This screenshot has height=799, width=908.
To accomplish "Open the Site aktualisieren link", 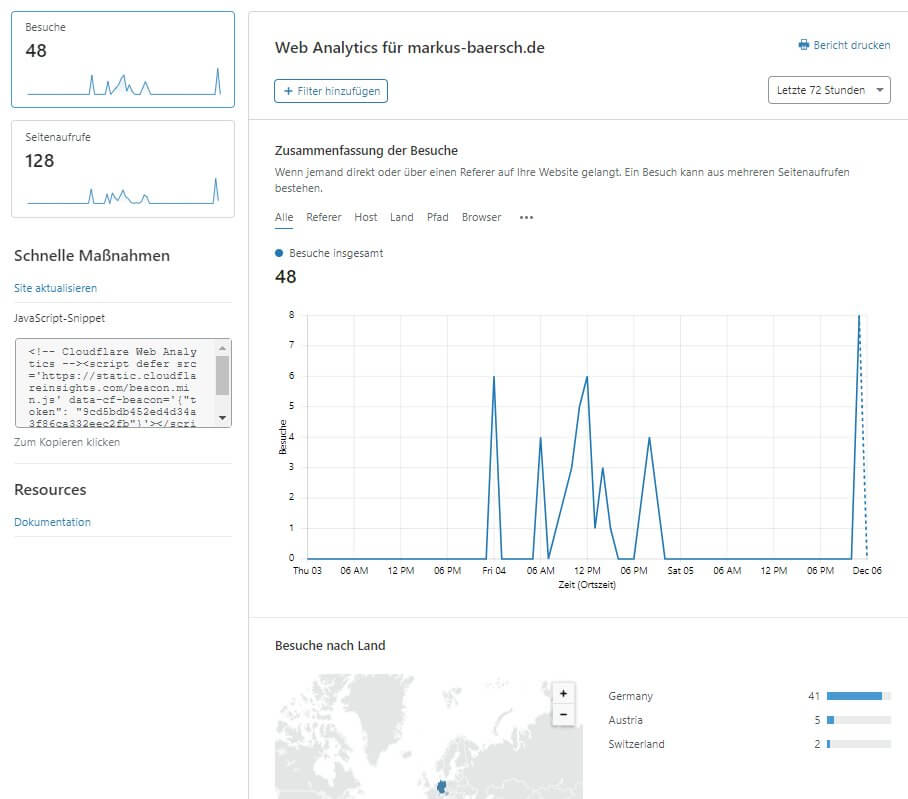I will tap(55, 288).
